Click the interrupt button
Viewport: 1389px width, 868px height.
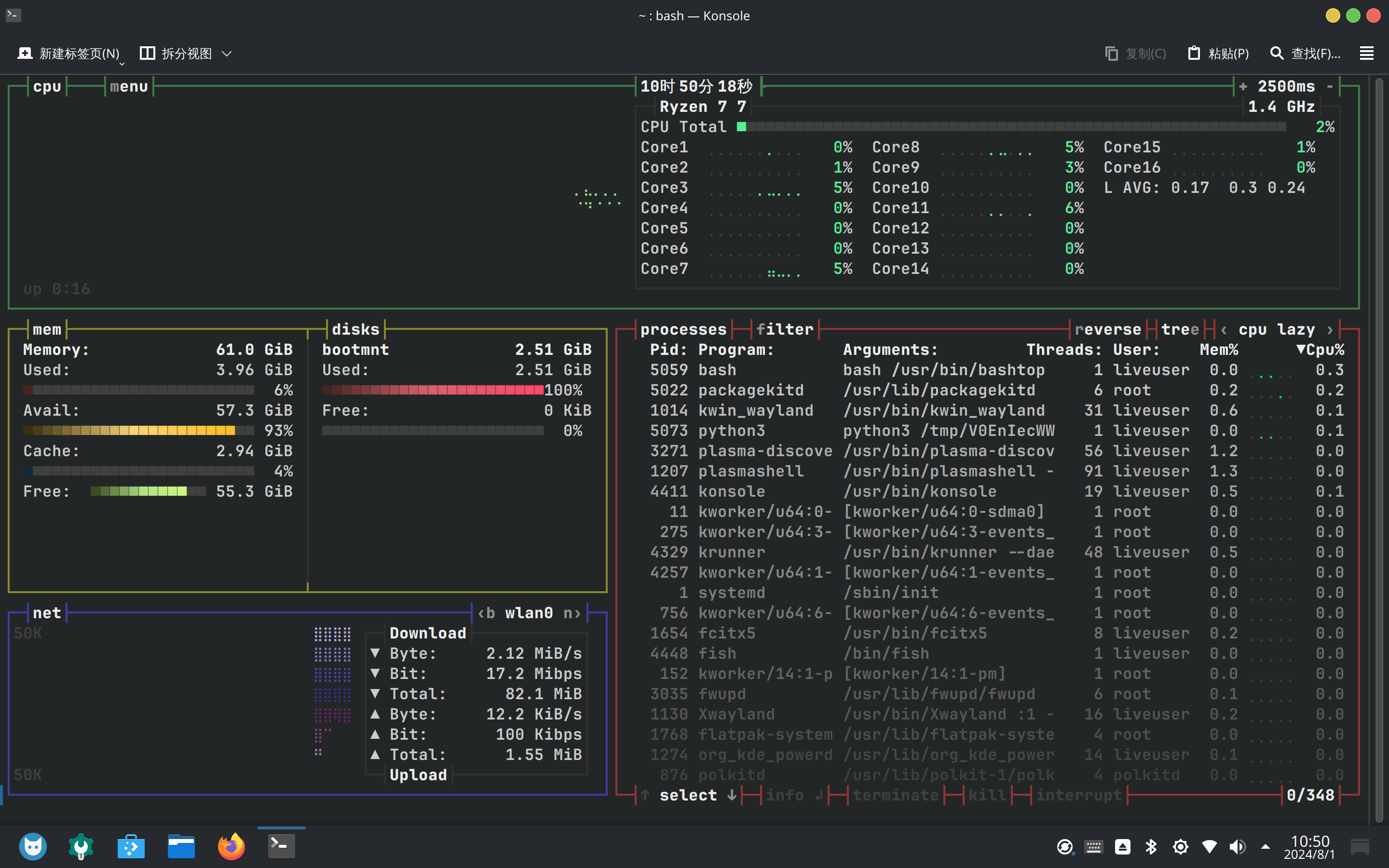1079,795
